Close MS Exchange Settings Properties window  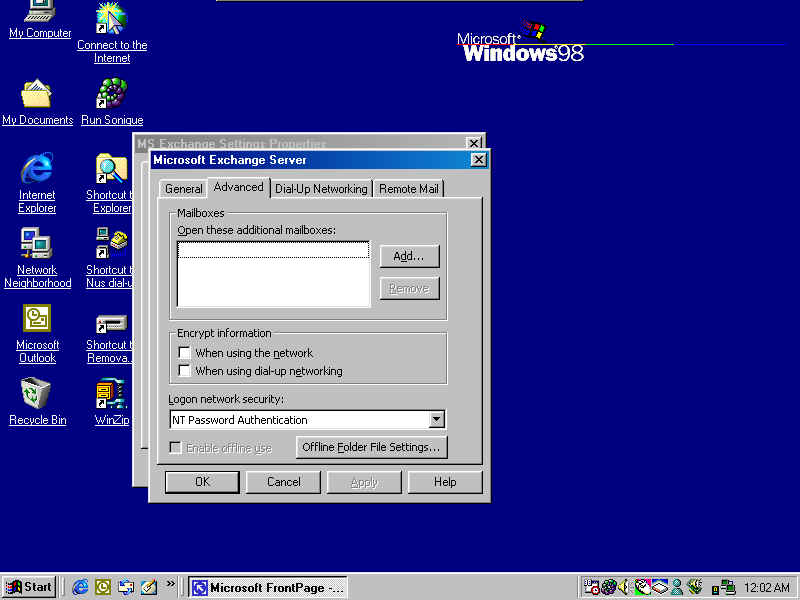pos(474,143)
